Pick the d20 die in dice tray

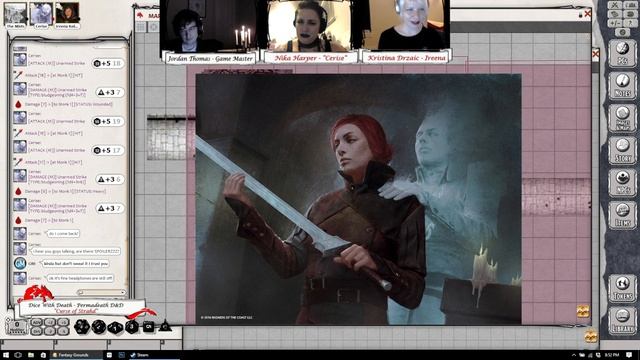(82, 327)
